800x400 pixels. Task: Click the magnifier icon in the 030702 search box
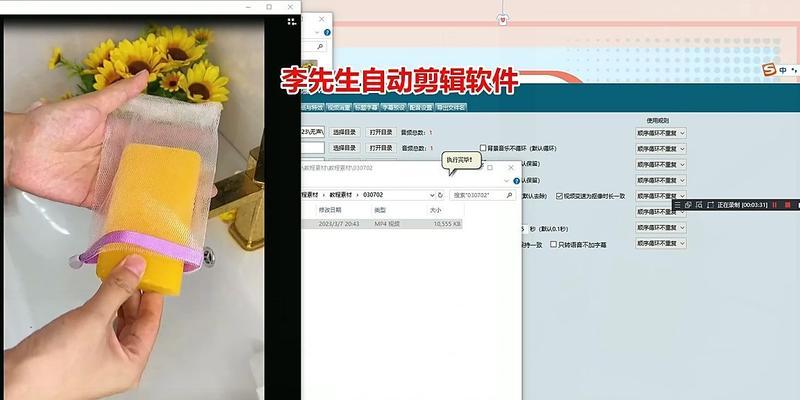[x=509, y=195]
